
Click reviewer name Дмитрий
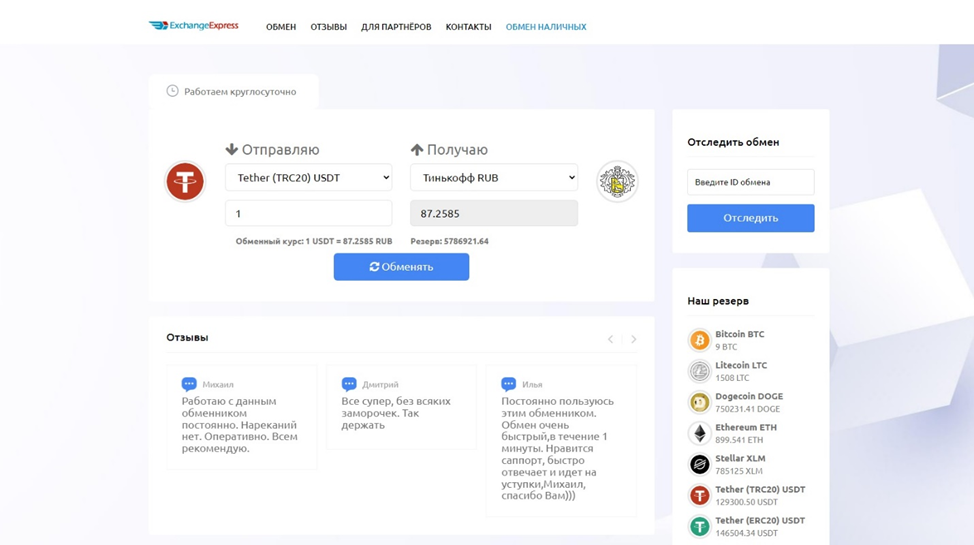[380, 385]
